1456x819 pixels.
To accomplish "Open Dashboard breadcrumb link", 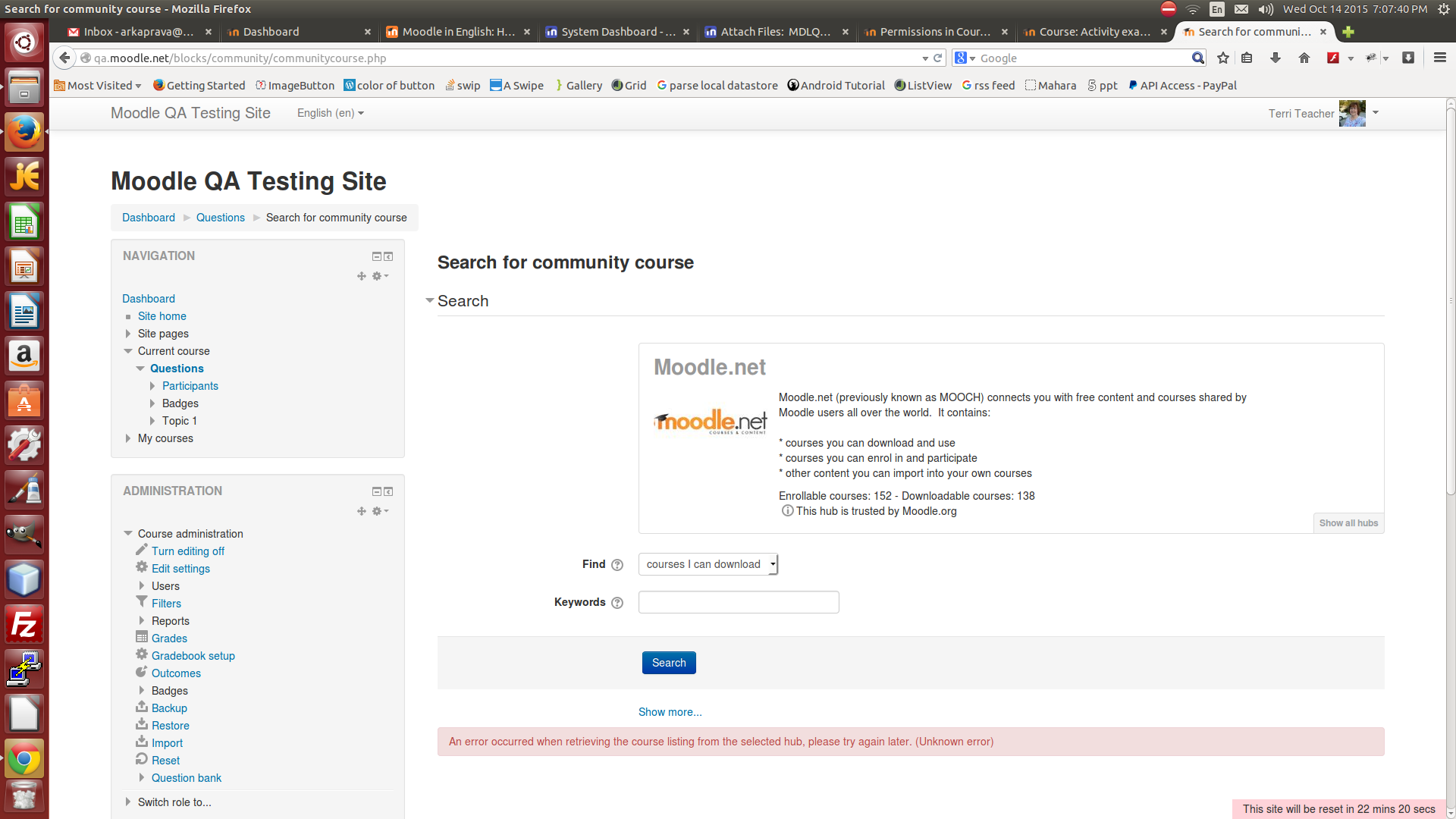I will click(x=149, y=218).
